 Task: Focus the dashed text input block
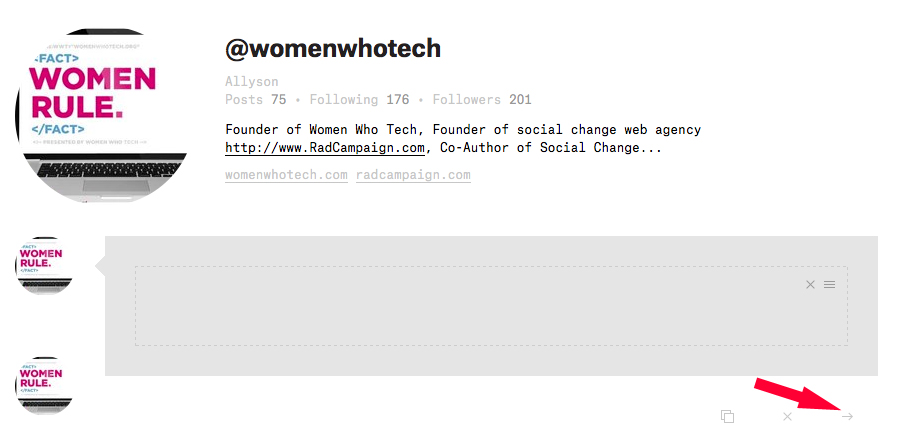(491, 306)
